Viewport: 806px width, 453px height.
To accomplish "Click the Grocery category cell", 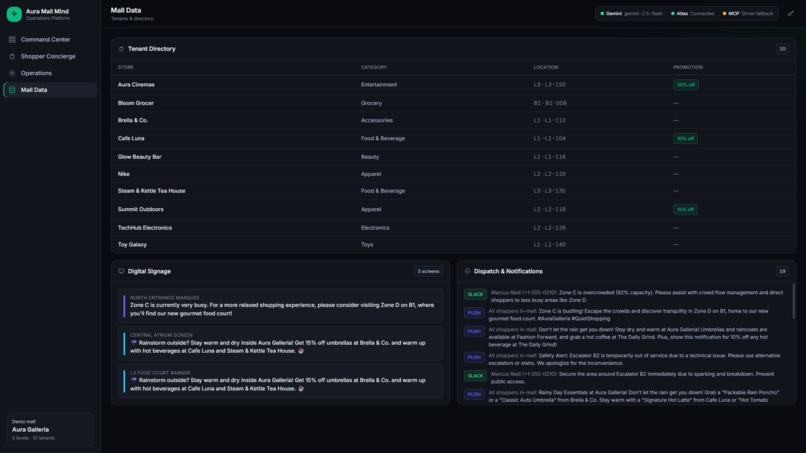I will click(x=371, y=103).
